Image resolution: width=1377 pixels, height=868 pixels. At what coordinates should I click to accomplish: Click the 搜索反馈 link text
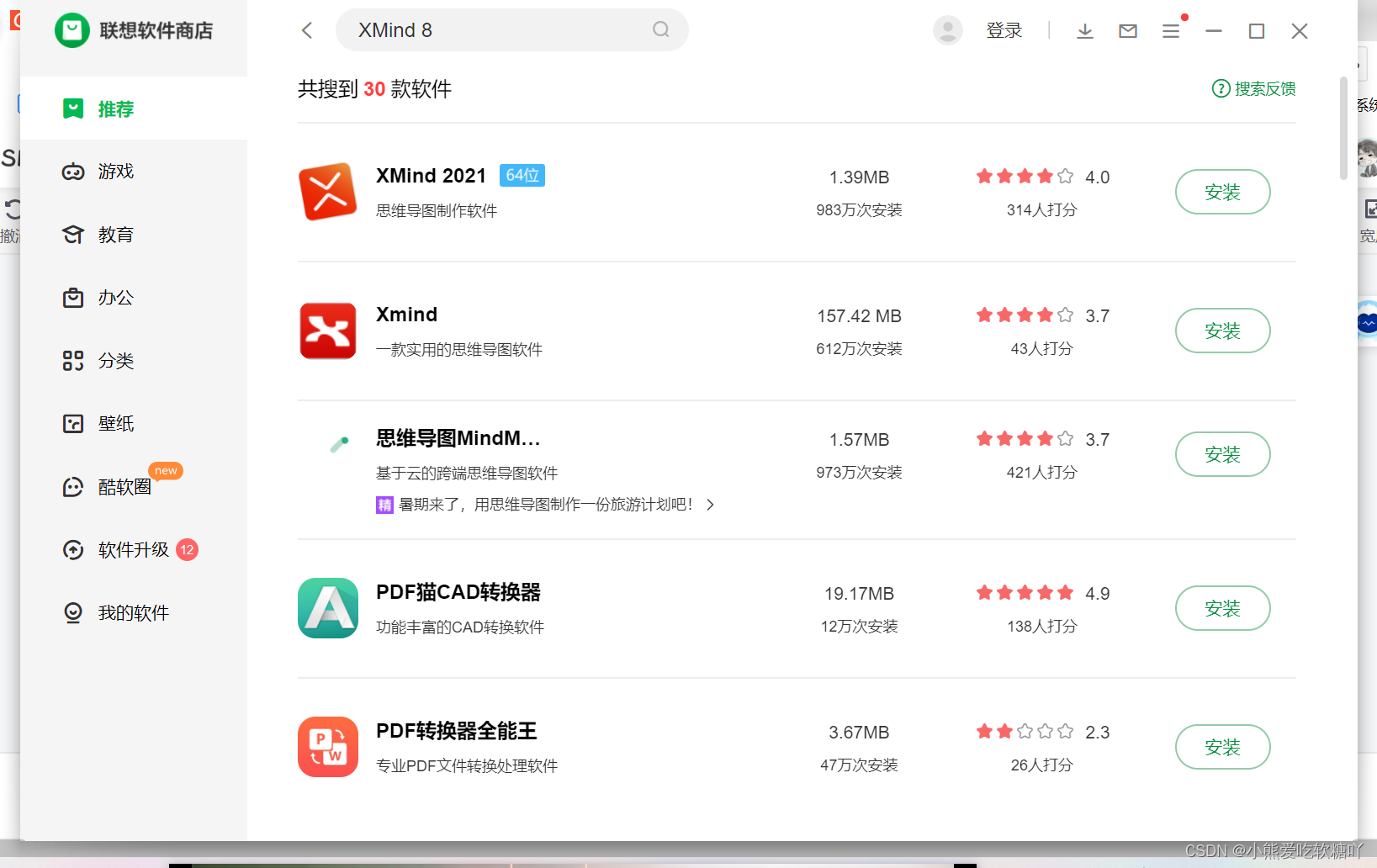pyautogui.click(x=1265, y=88)
